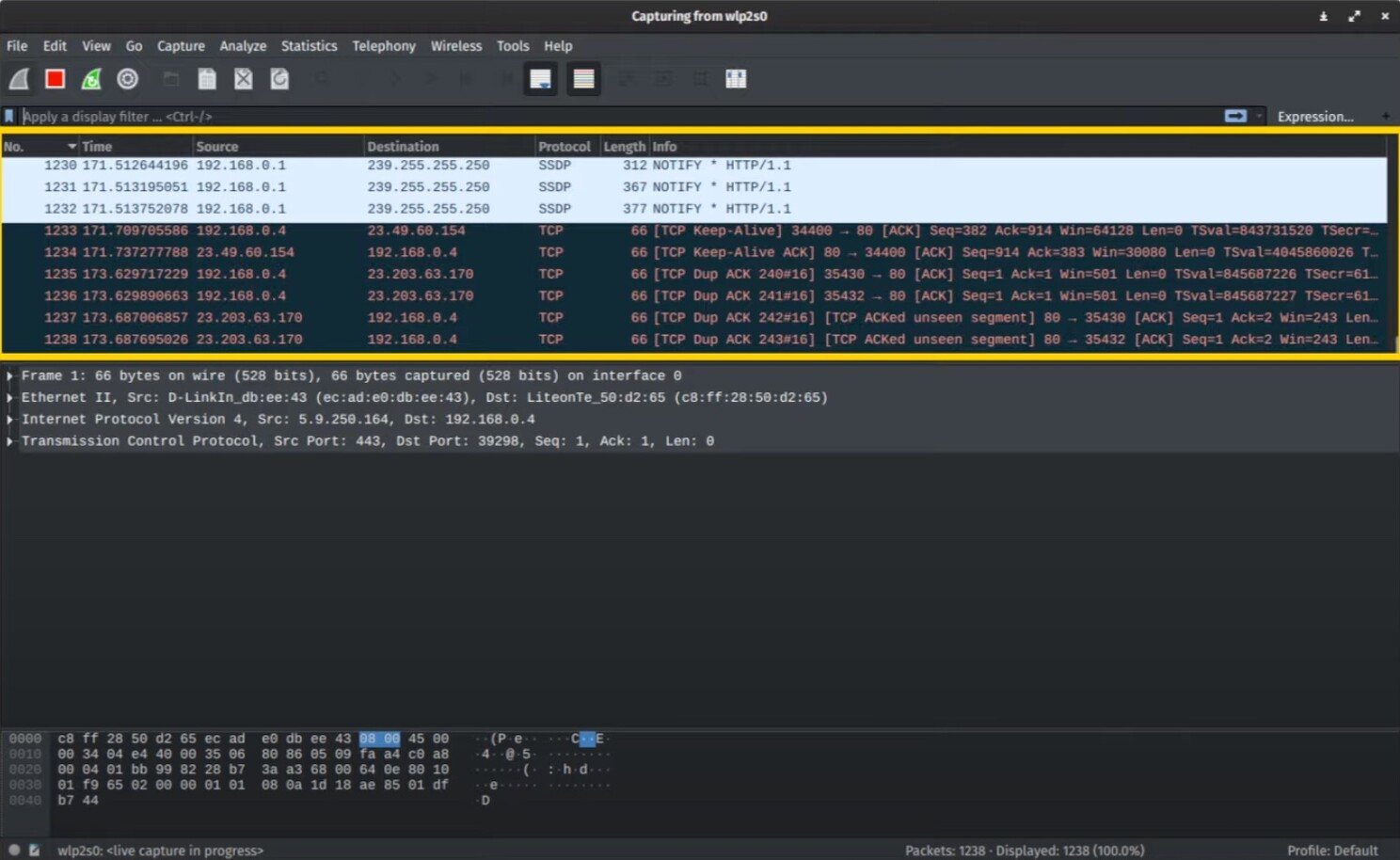
Task: Click the close capture file icon
Action: click(x=243, y=79)
